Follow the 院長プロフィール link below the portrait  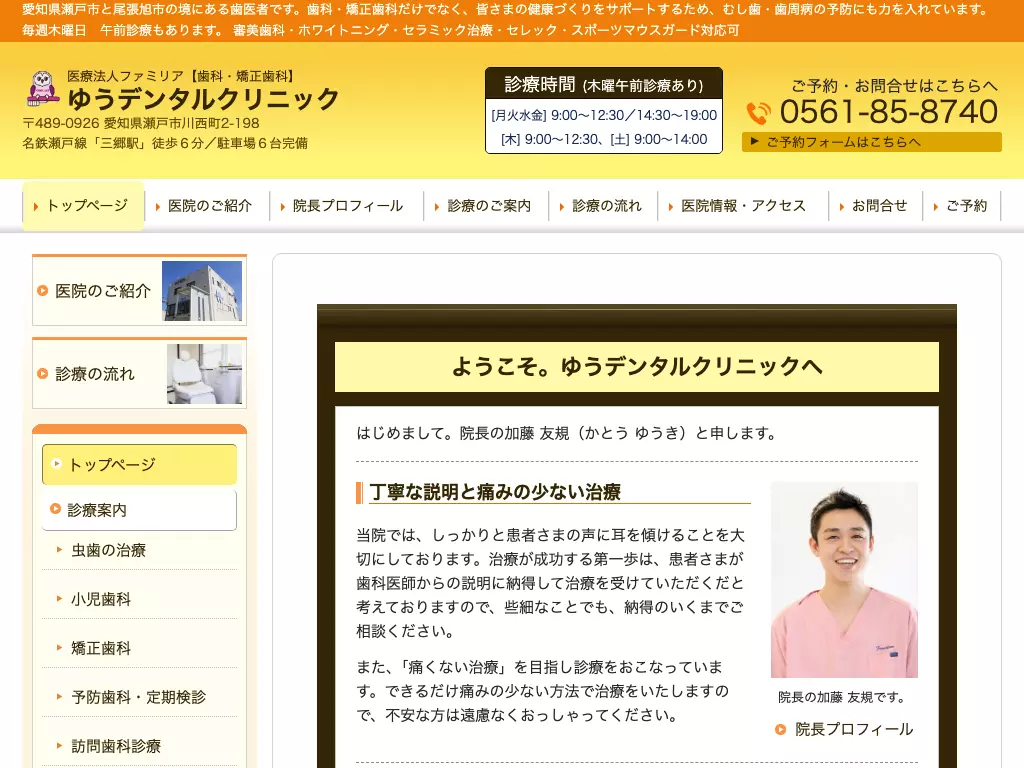point(844,729)
